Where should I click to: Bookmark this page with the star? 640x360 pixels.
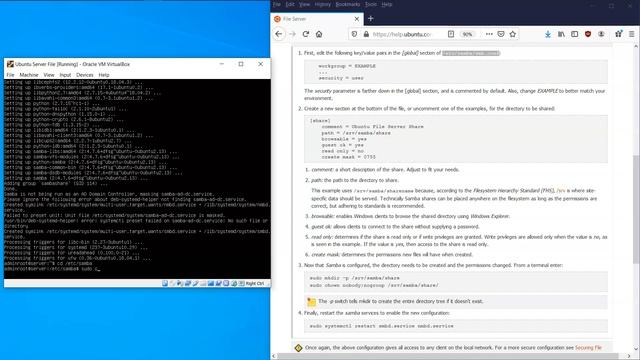point(513,34)
